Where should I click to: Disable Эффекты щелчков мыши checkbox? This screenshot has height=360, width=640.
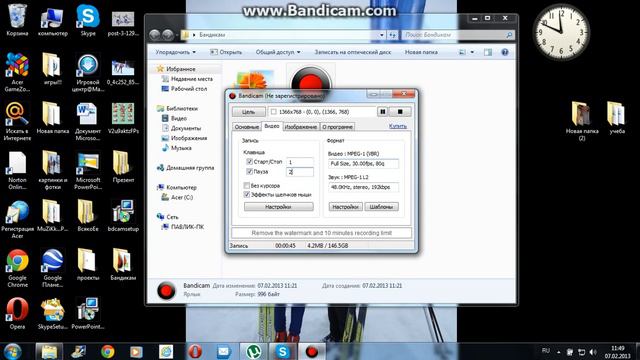click(x=247, y=195)
